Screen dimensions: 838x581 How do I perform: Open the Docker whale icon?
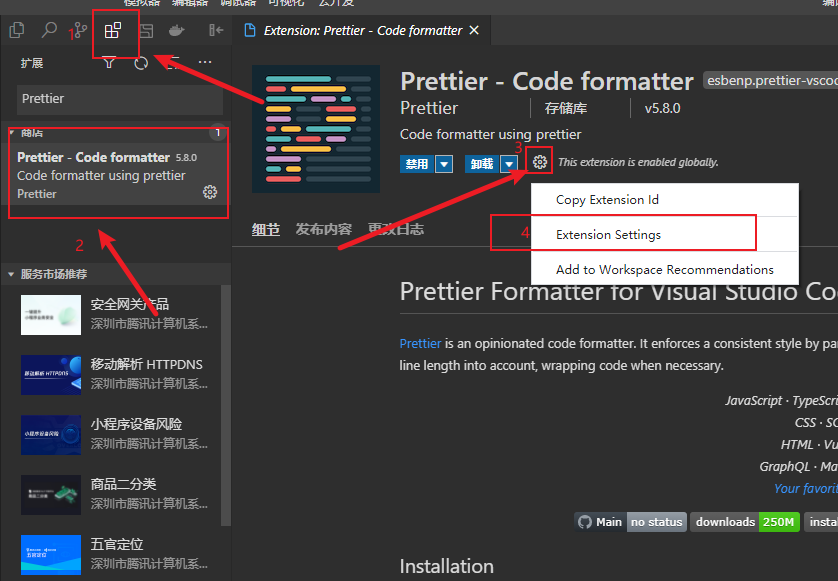(176, 30)
